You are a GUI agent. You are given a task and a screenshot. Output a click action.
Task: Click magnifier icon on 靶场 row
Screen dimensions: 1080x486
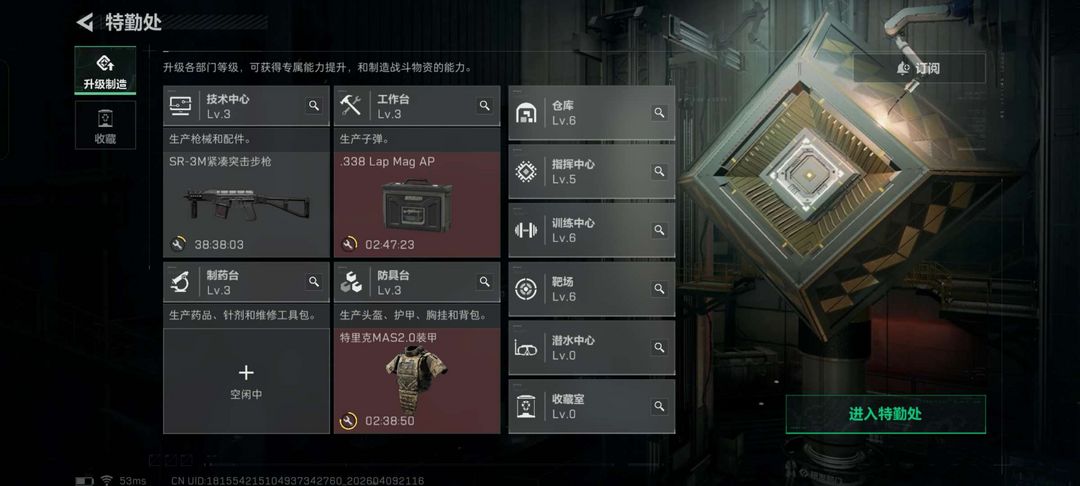[659, 288]
